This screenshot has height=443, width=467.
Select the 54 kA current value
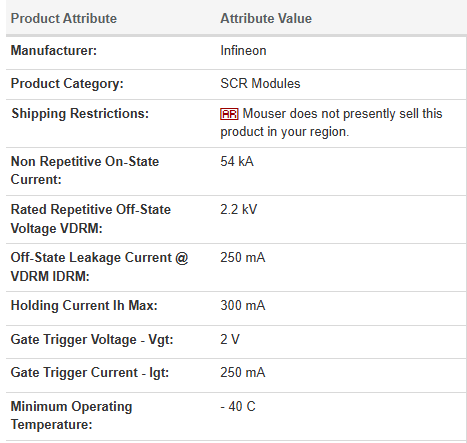coord(237,161)
